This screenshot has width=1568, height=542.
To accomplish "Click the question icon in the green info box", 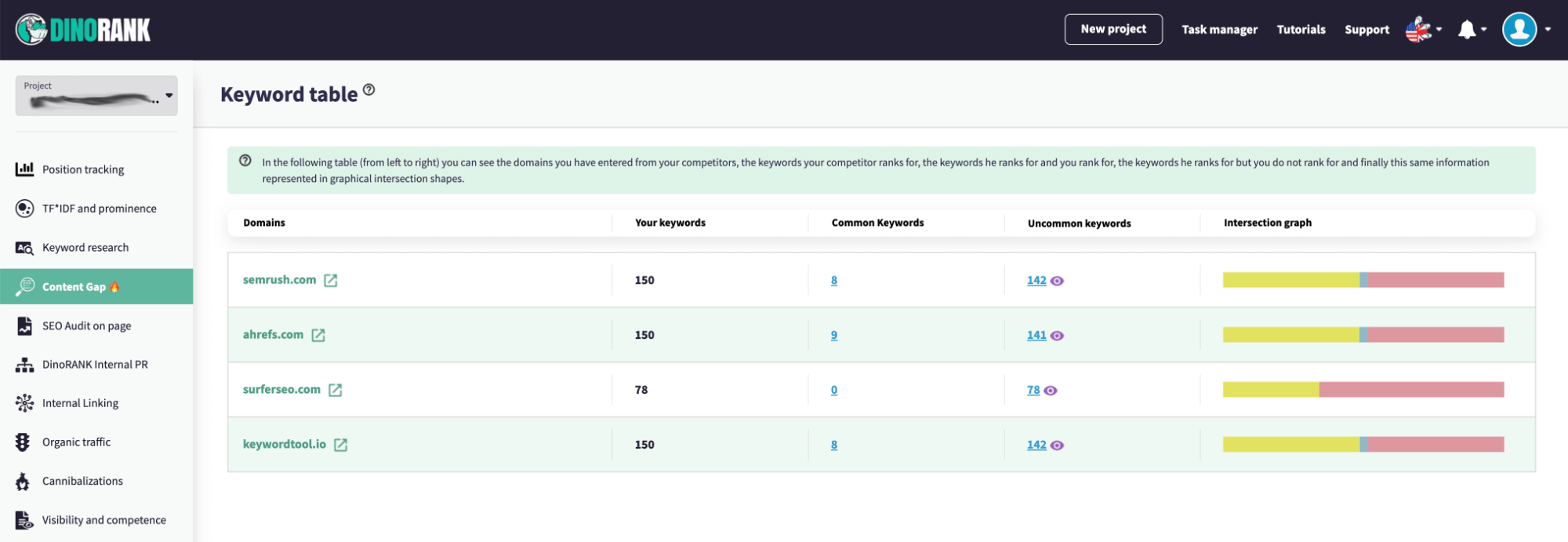I will pos(245,161).
